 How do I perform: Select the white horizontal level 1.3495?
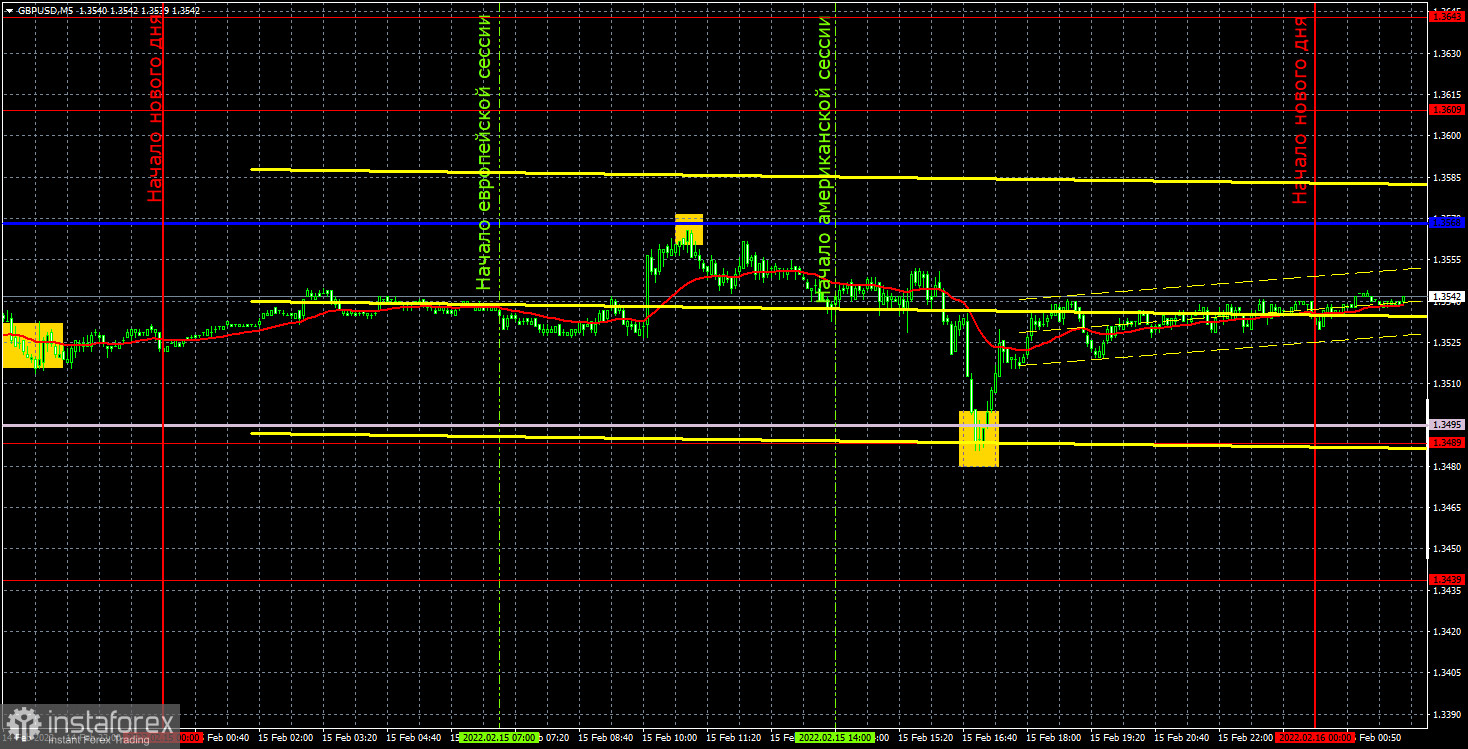pos(715,425)
